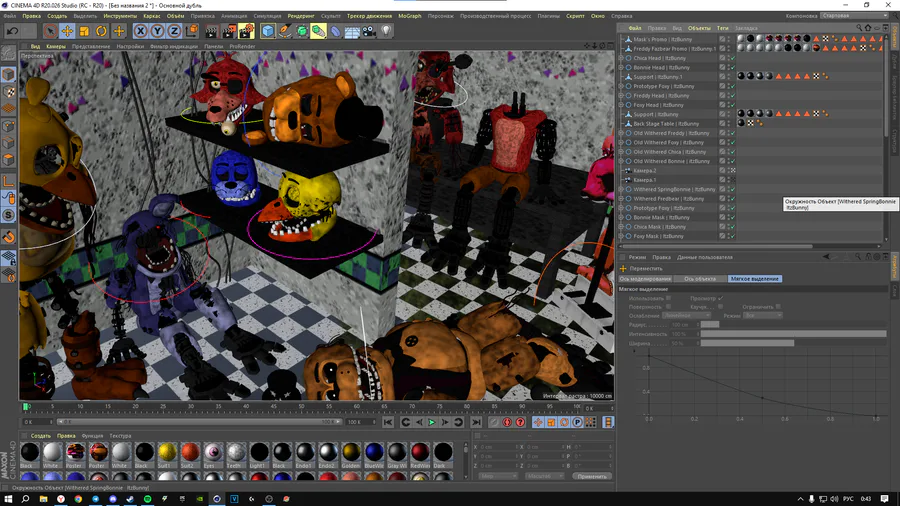The image size is (900, 506).
Task: Open render settings gear clapperboard icon
Action: pyautogui.click(x=246, y=31)
